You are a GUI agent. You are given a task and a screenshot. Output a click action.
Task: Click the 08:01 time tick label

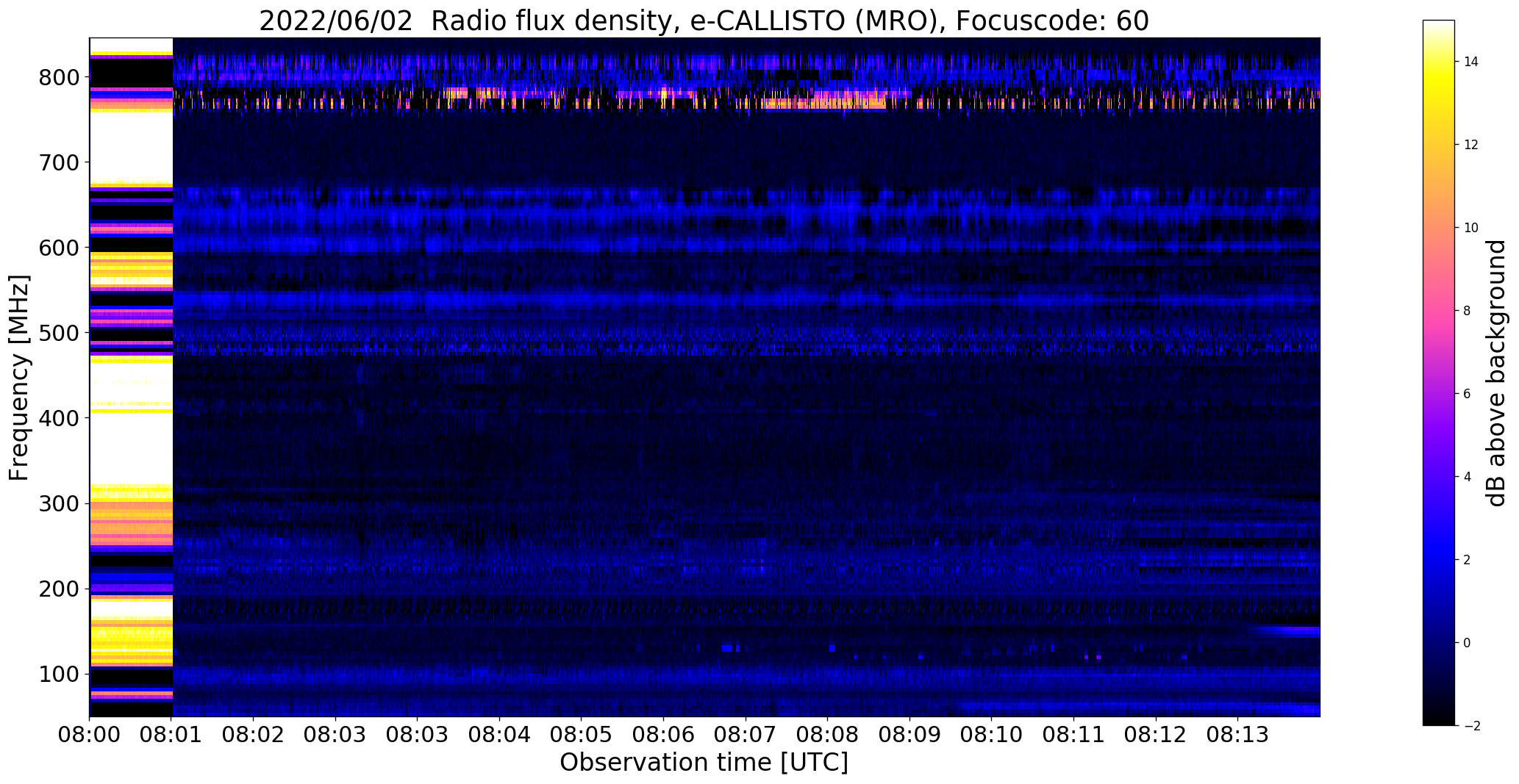click(171, 733)
